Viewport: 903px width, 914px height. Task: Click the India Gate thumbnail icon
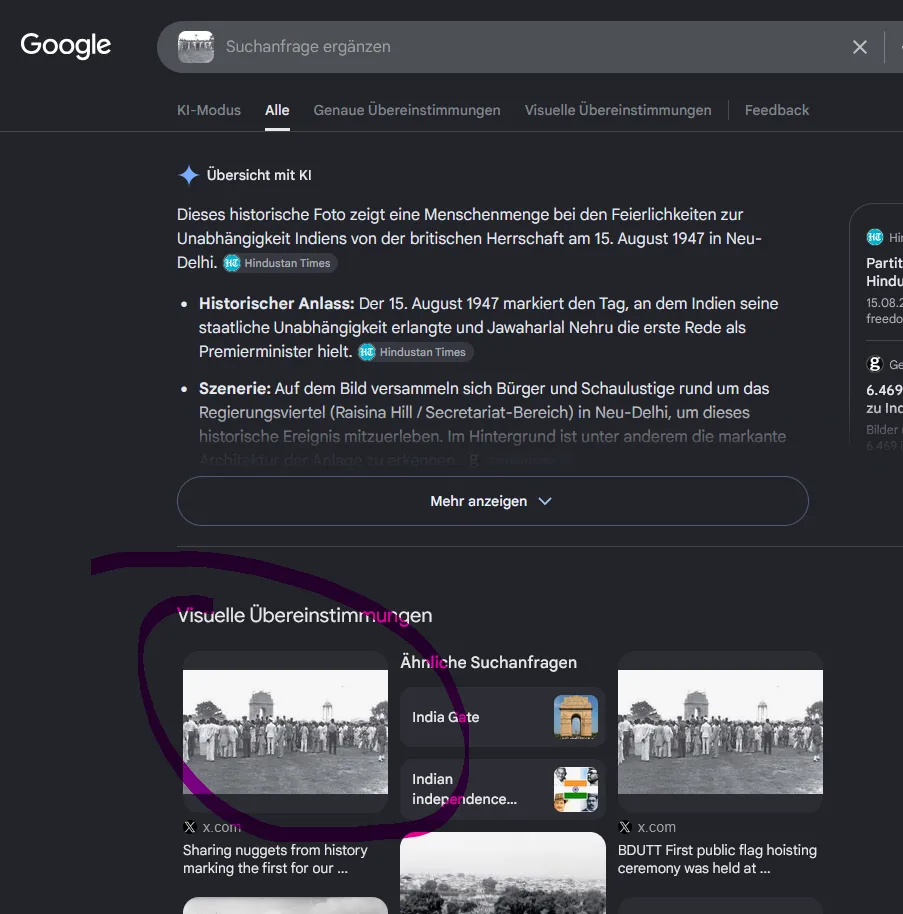click(576, 717)
